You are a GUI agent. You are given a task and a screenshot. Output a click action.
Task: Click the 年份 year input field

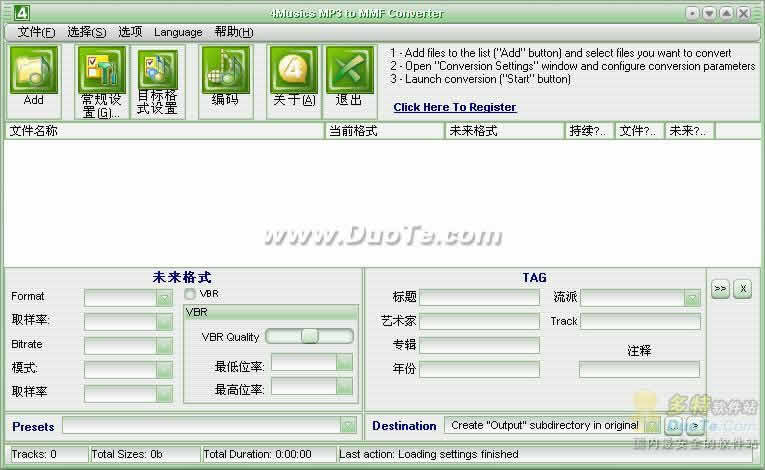click(480, 369)
